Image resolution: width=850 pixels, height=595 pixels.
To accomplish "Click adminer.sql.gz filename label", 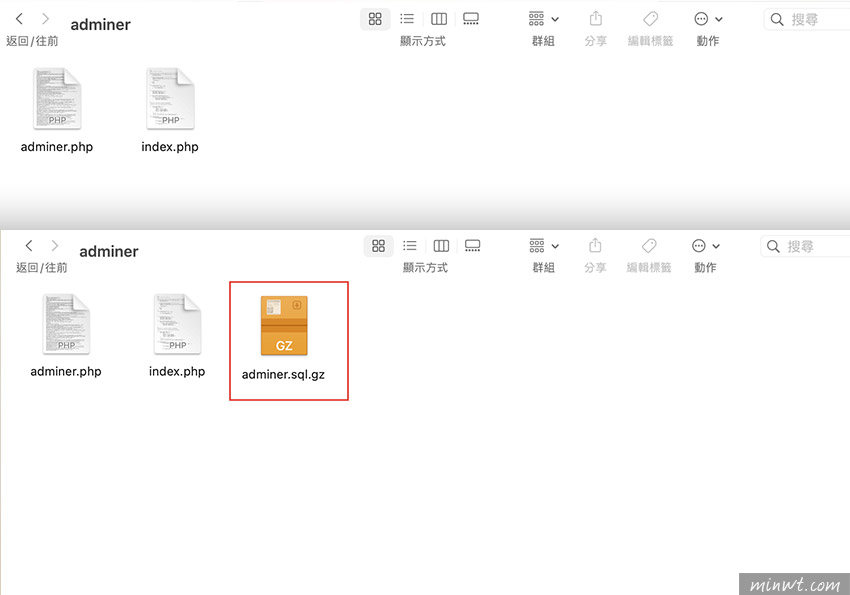I will pos(283,374).
